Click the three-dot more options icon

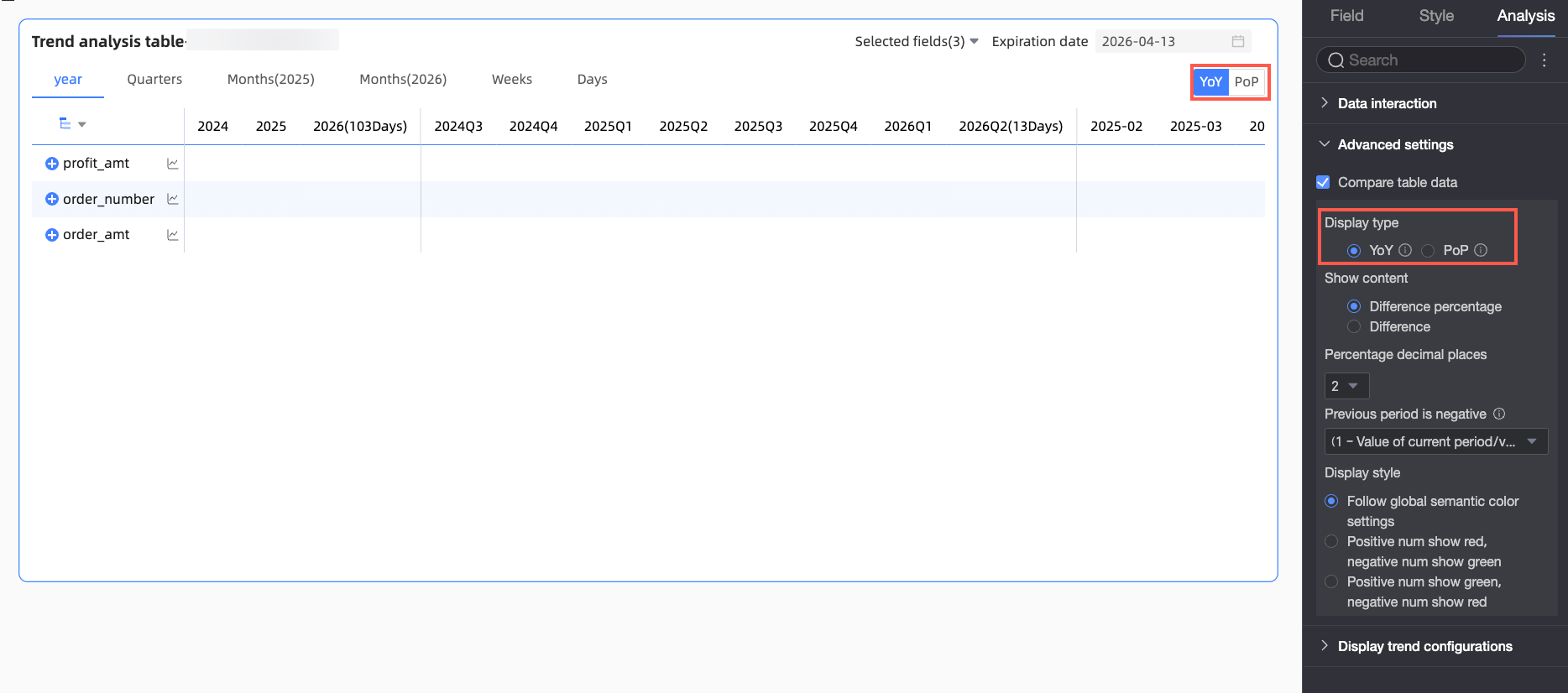tap(1544, 60)
